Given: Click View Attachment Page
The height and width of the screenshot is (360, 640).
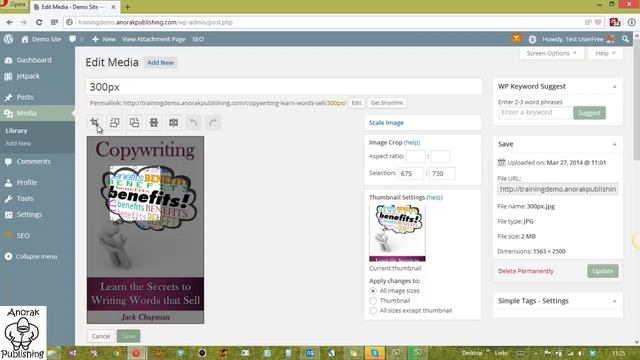Looking at the screenshot, I should [x=154, y=39].
